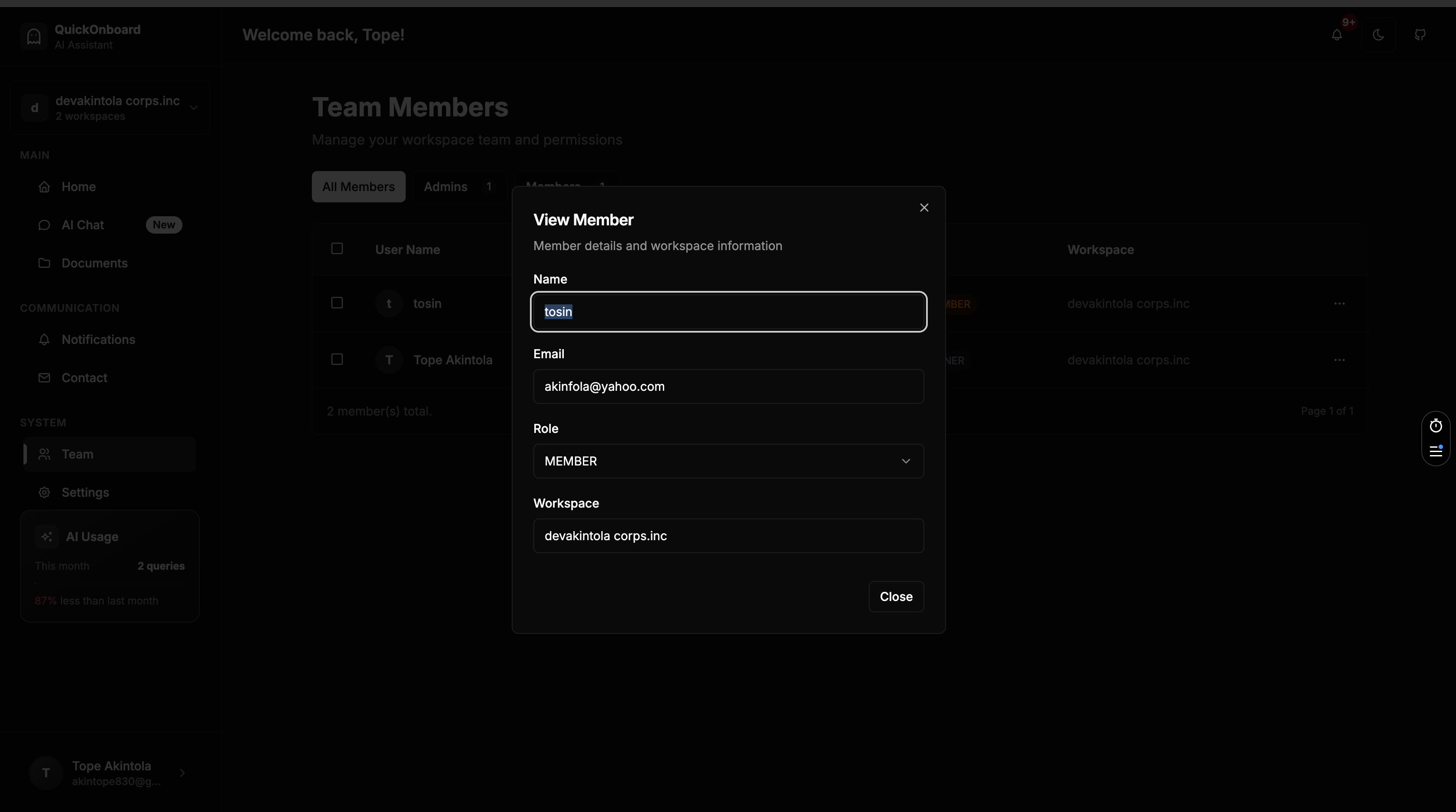This screenshot has width=1456, height=812.
Task: Open the GitHub icon in header
Action: click(x=1420, y=35)
